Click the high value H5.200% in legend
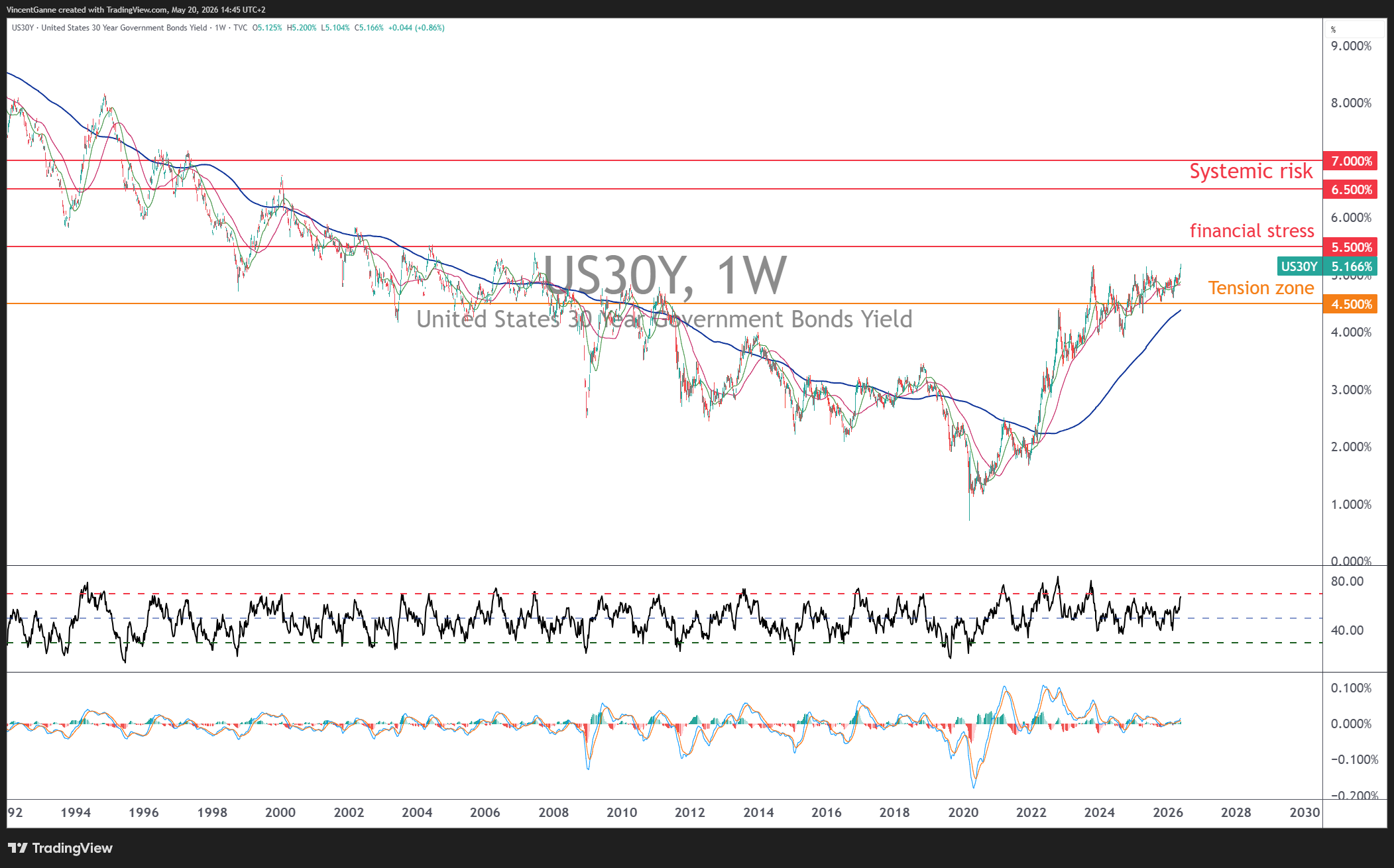 point(302,28)
